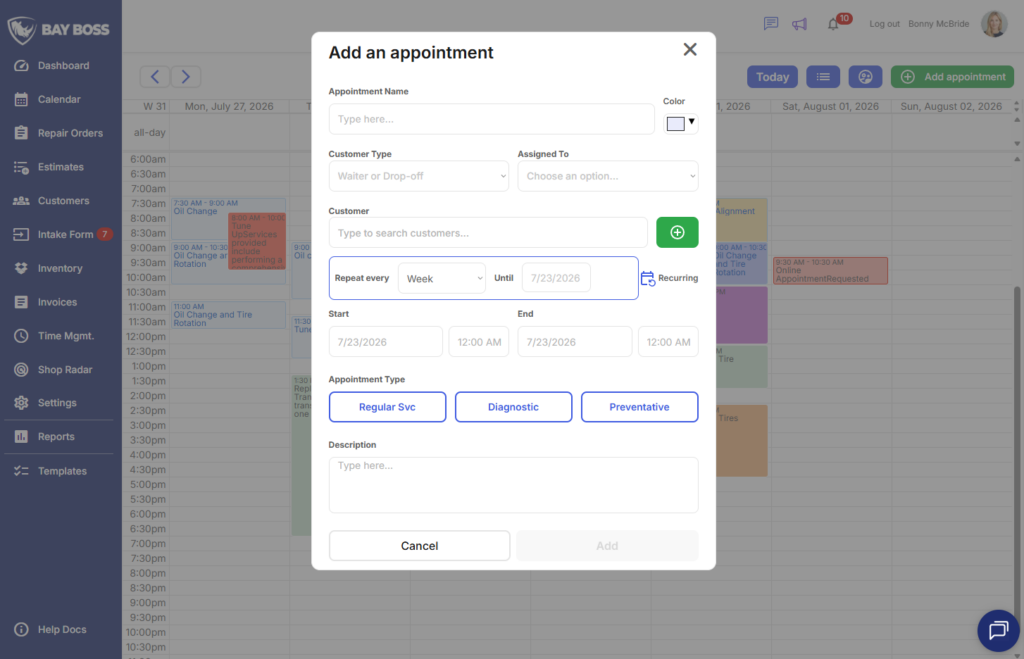Open the 7:30 AM Oil Change event
The image size is (1024, 659).
pos(199,219)
